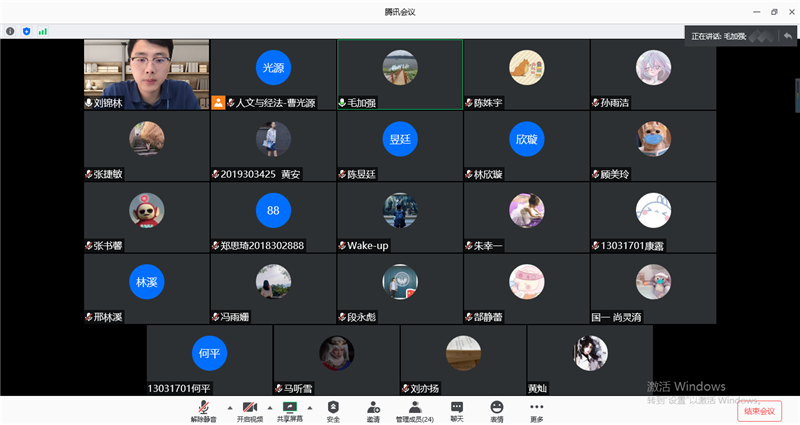
Task: Click the 88 blue avatar circle
Action: coord(273,210)
